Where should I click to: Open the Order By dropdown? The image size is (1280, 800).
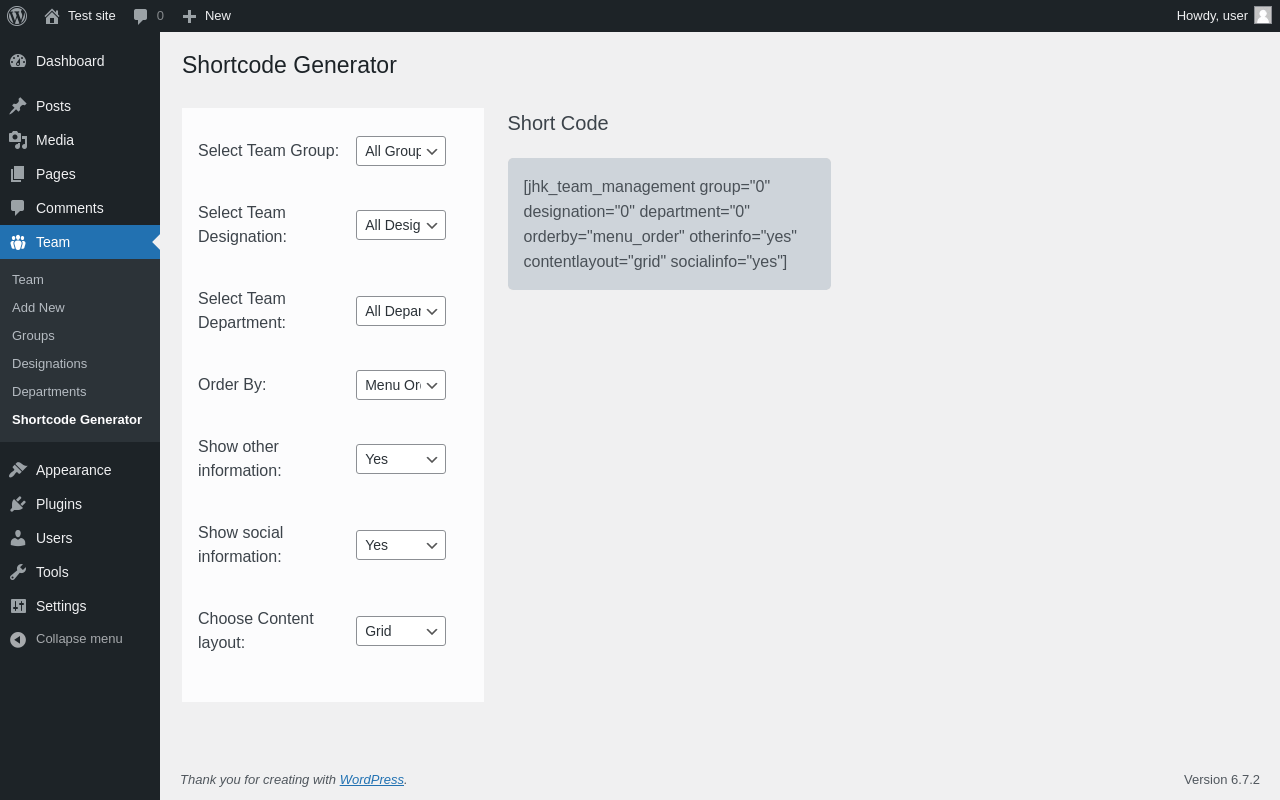400,385
